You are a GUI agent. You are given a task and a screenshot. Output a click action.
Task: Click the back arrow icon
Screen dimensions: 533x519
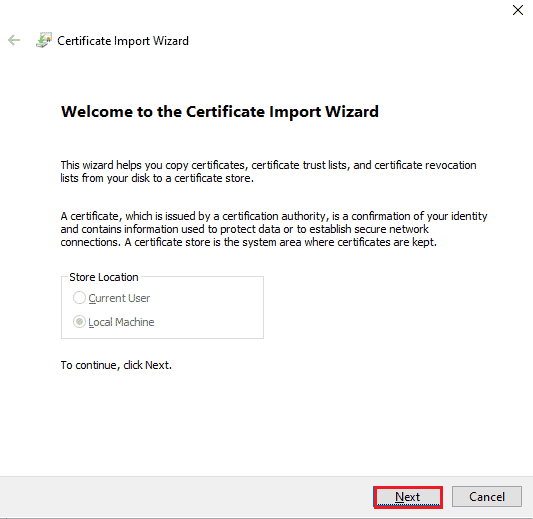tap(14, 40)
